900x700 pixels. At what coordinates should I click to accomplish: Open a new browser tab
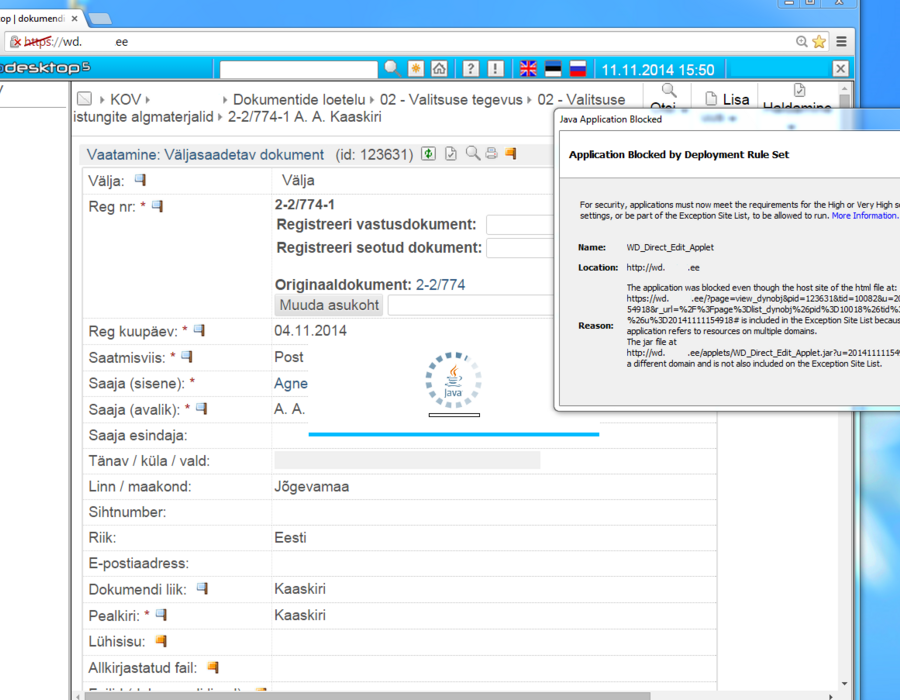click(x=100, y=19)
